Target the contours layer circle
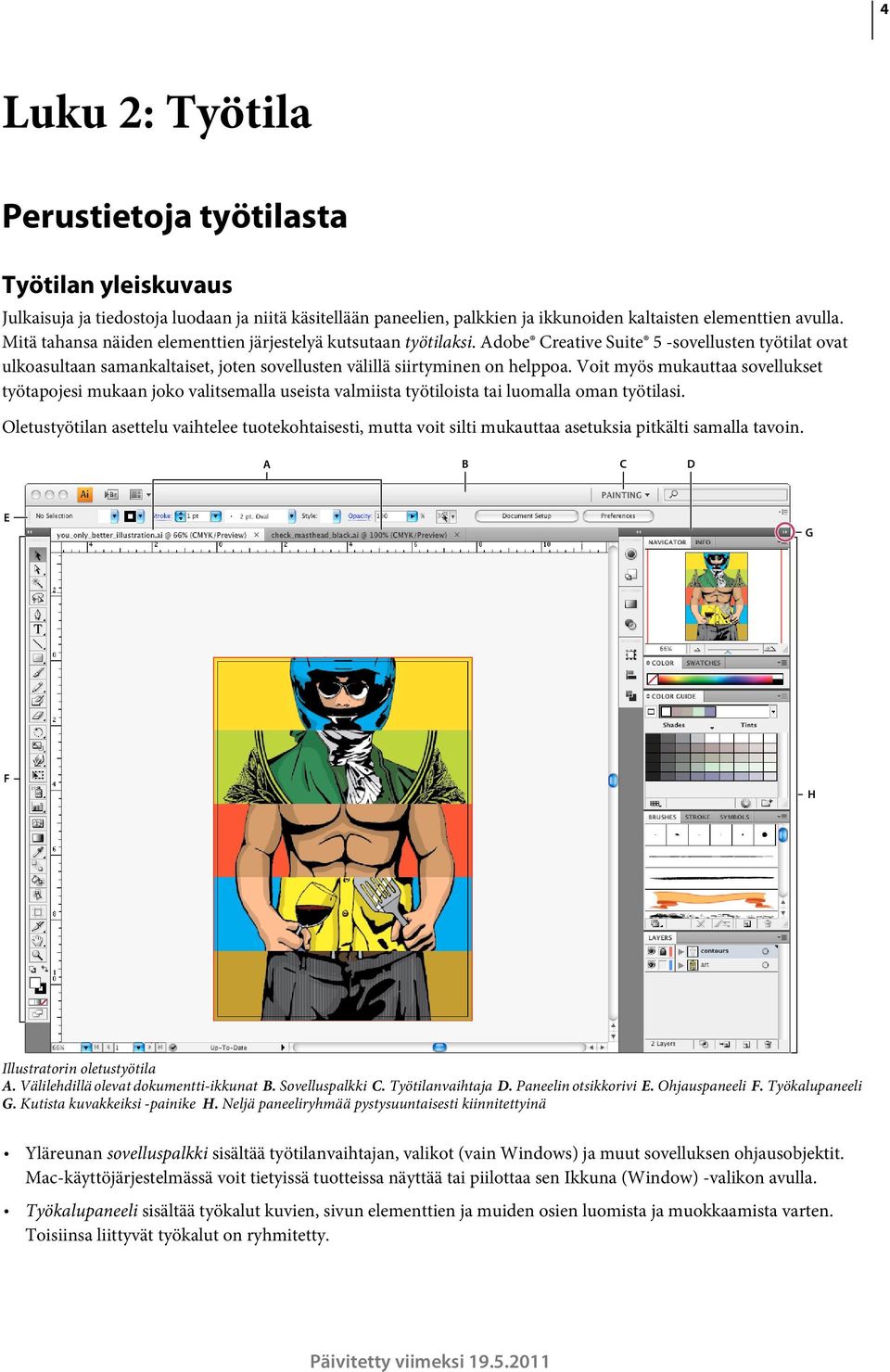 click(x=765, y=951)
